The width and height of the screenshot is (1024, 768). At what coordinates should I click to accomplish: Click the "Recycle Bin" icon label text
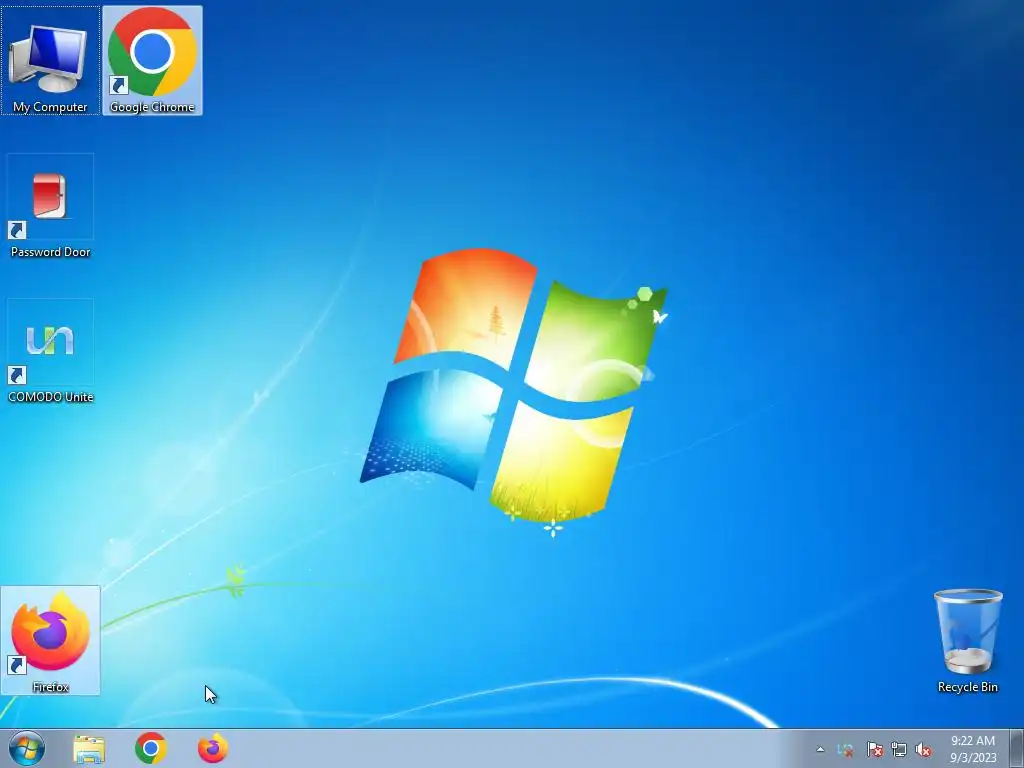[x=967, y=687]
